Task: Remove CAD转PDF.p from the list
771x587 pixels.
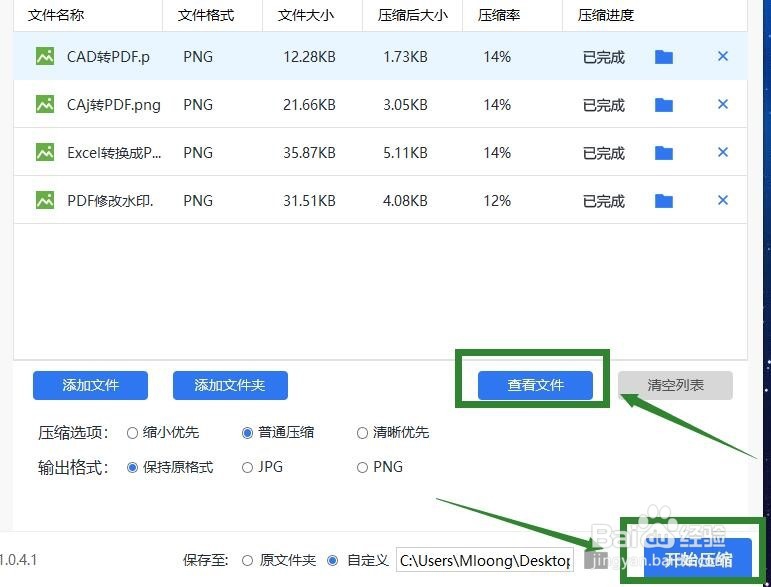Action: [723, 57]
